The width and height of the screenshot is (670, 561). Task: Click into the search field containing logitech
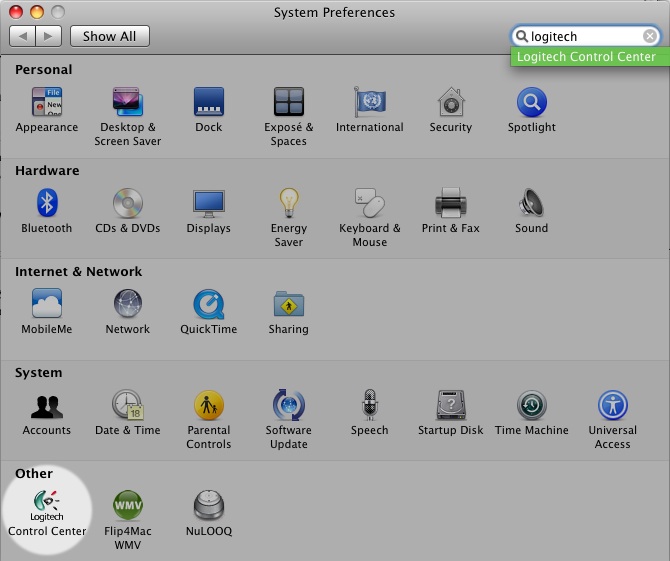click(x=585, y=36)
